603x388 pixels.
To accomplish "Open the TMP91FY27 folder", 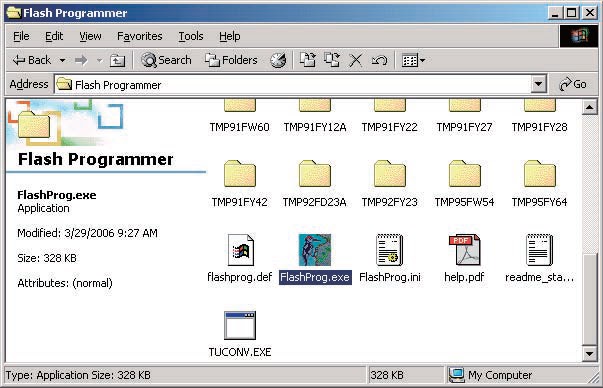I will 465,117.
